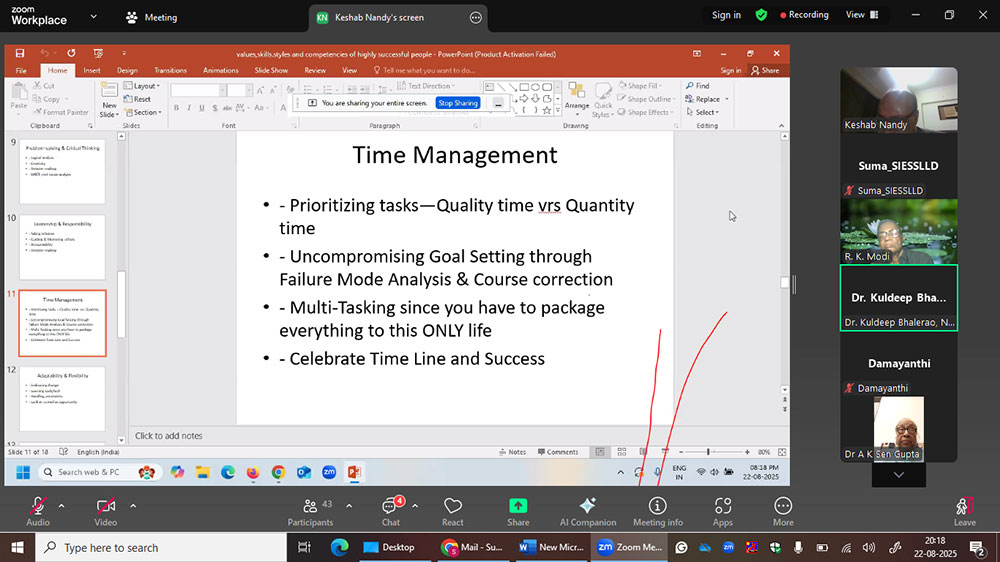This screenshot has height=562, width=1000.
Task: Toggle Underline formatting
Action: tap(202, 108)
